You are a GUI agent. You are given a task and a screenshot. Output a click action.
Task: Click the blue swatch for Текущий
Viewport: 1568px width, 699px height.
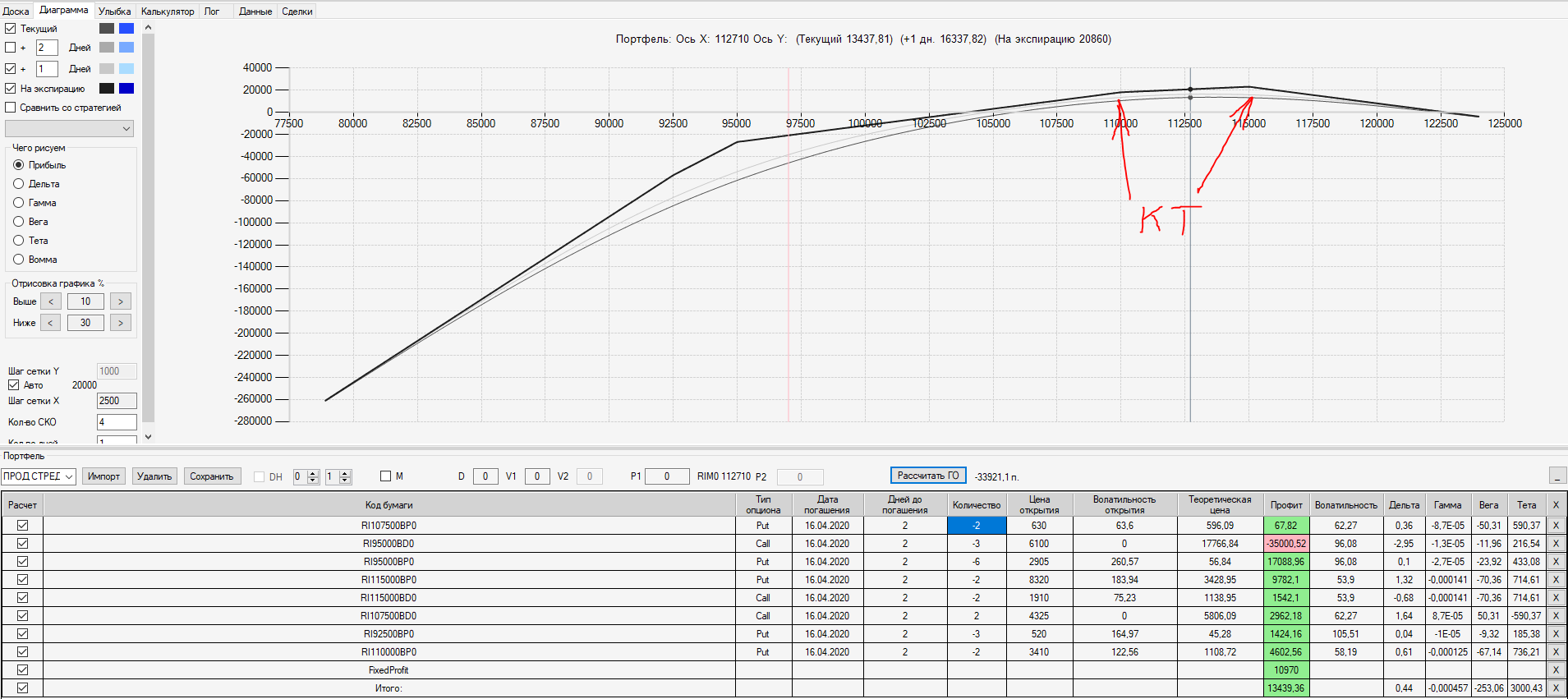click(126, 28)
